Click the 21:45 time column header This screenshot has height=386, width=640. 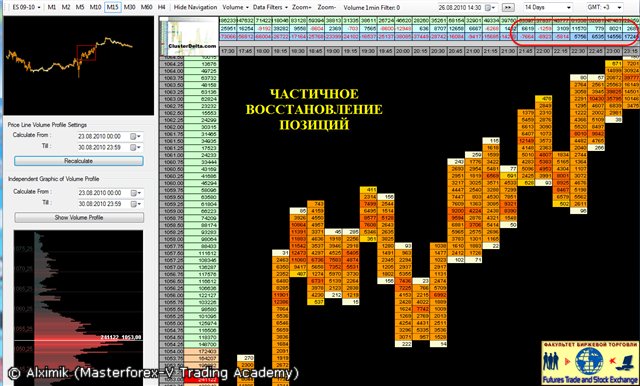[526, 51]
